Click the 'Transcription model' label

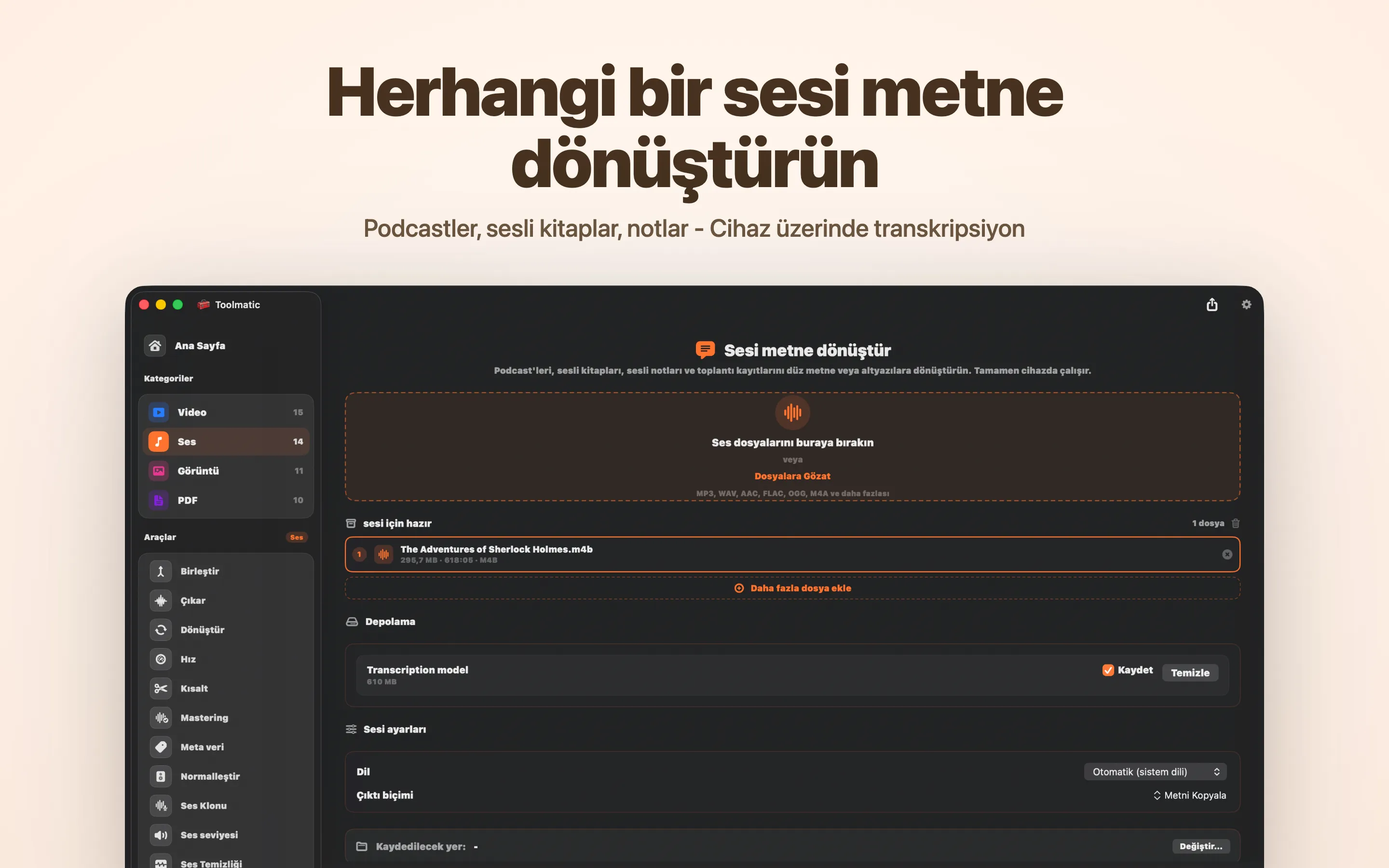(x=417, y=670)
